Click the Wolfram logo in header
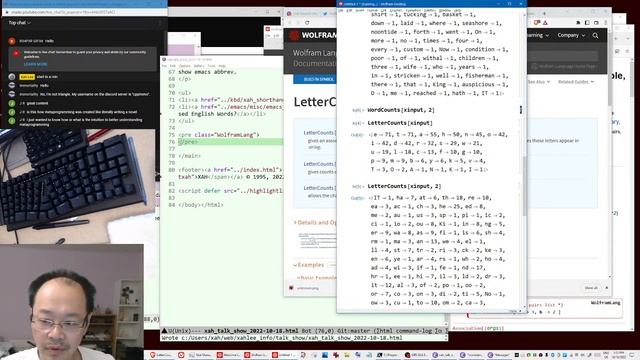The height and width of the screenshot is (360, 640). (x=294, y=36)
